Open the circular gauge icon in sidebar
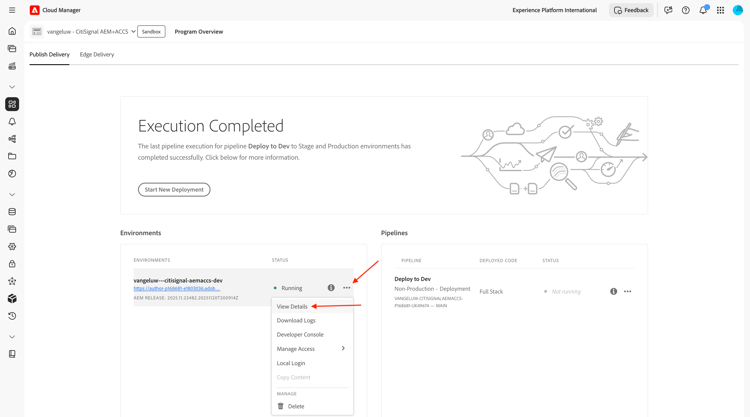 pyautogui.click(x=12, y=174)
